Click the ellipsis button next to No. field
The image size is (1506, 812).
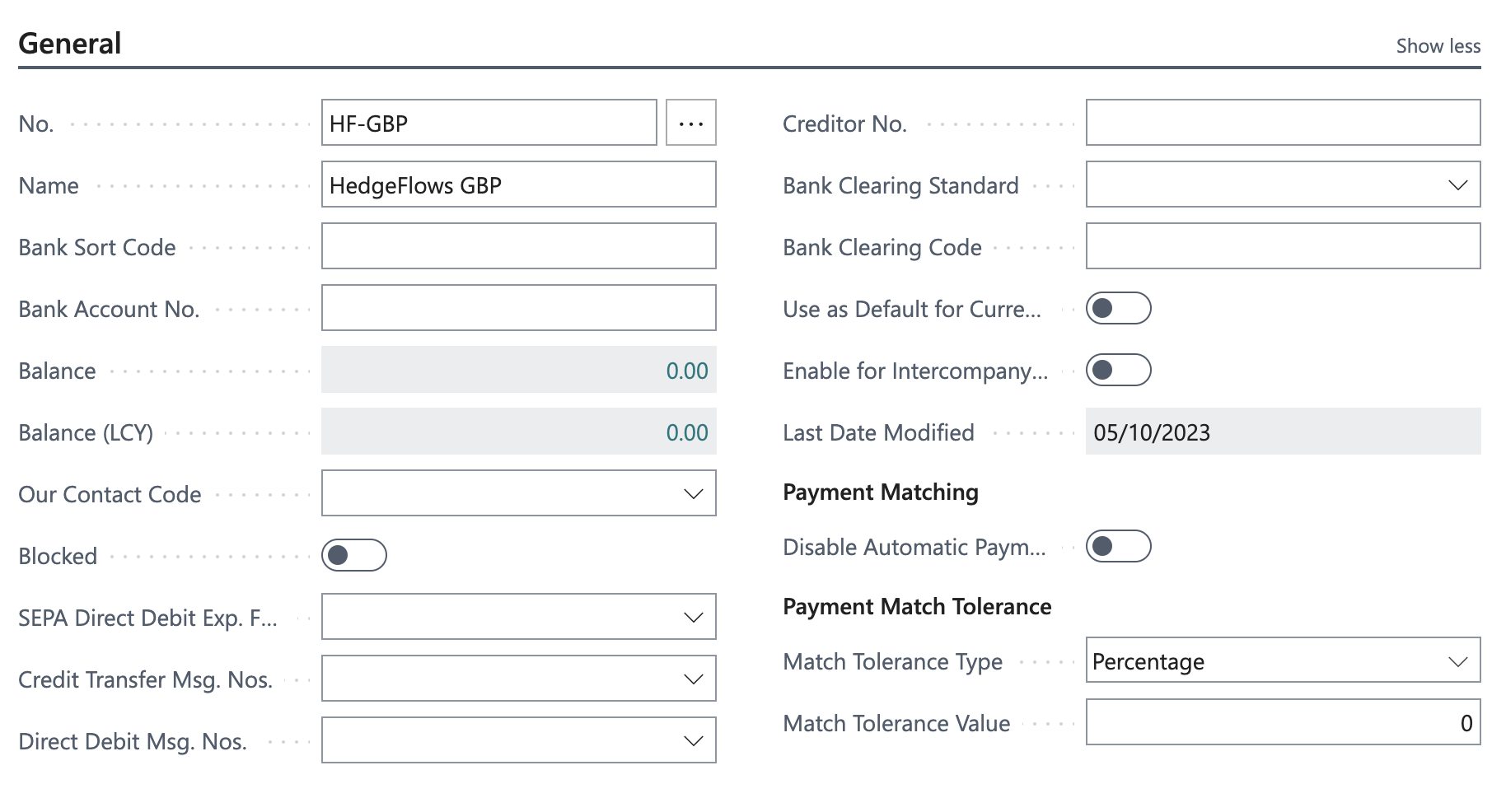pyautogui.click(x=690, y=123)
